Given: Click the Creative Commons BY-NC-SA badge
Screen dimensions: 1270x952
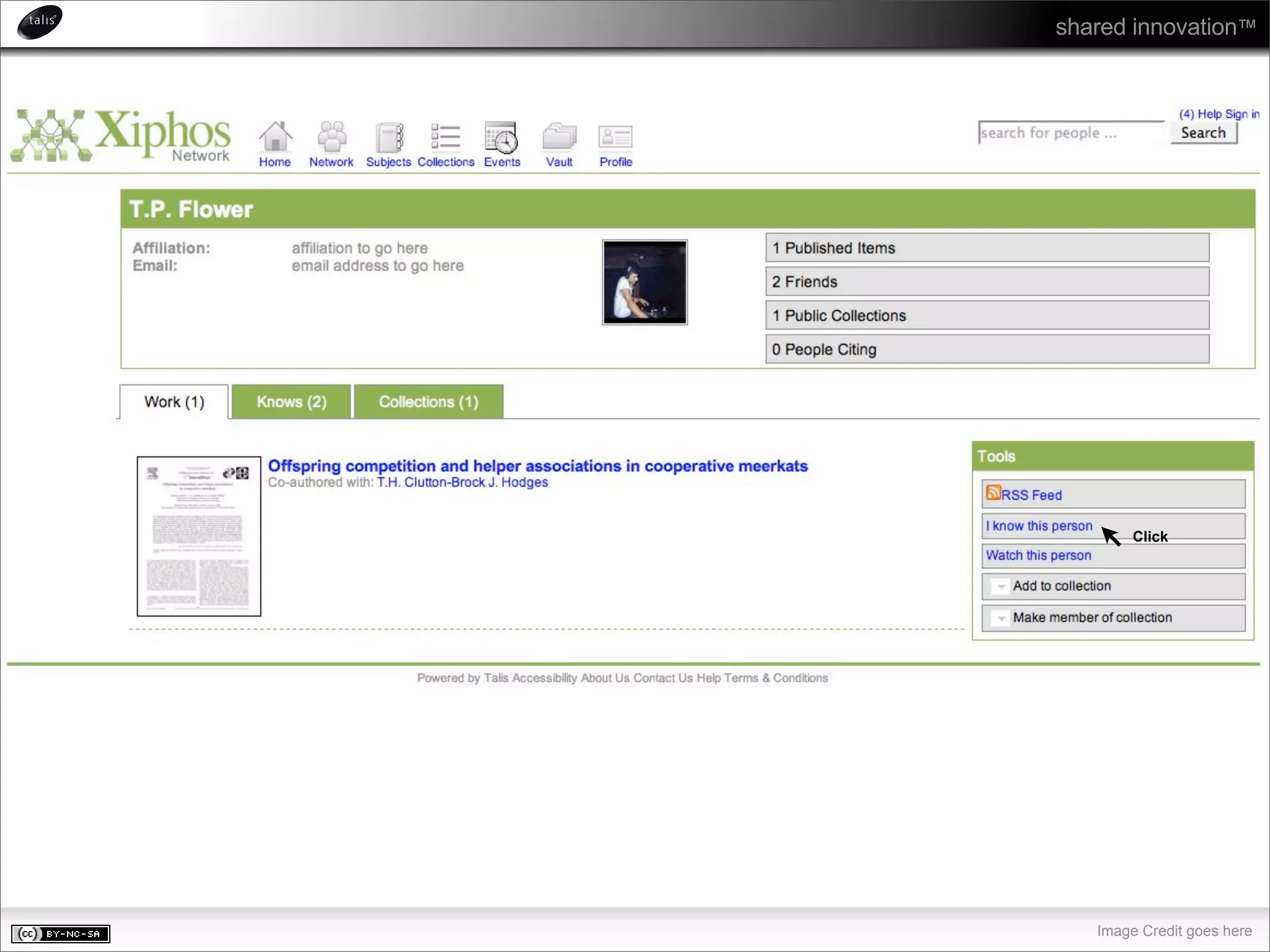Looking at the screenshot, I should click(61, 933).
